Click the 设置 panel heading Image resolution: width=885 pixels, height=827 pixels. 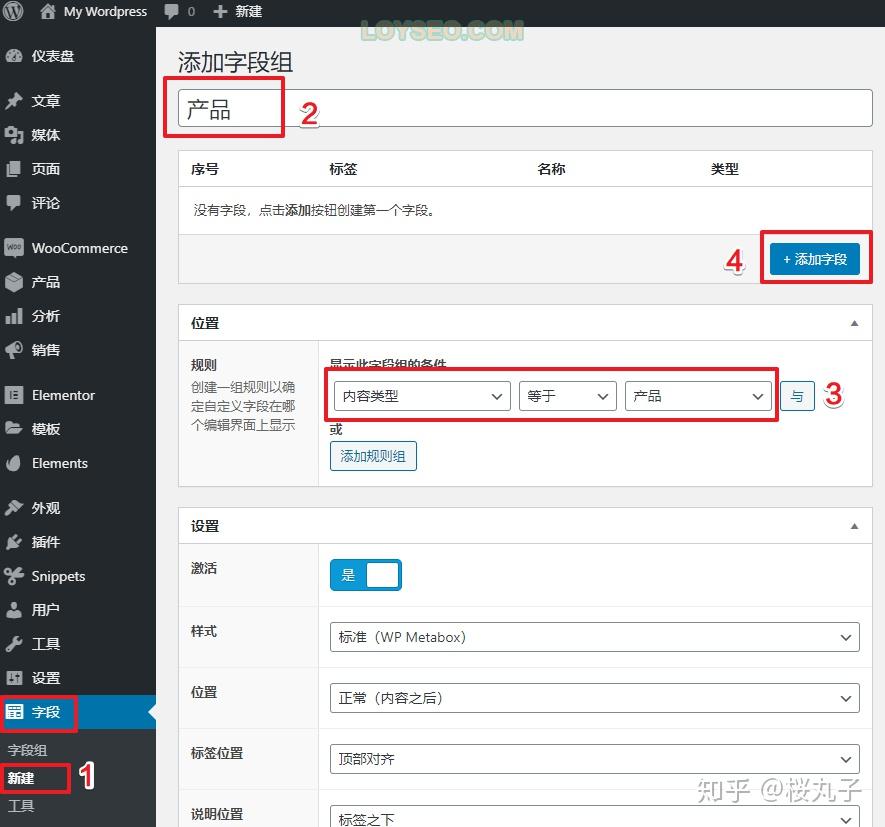coord(205,526)
